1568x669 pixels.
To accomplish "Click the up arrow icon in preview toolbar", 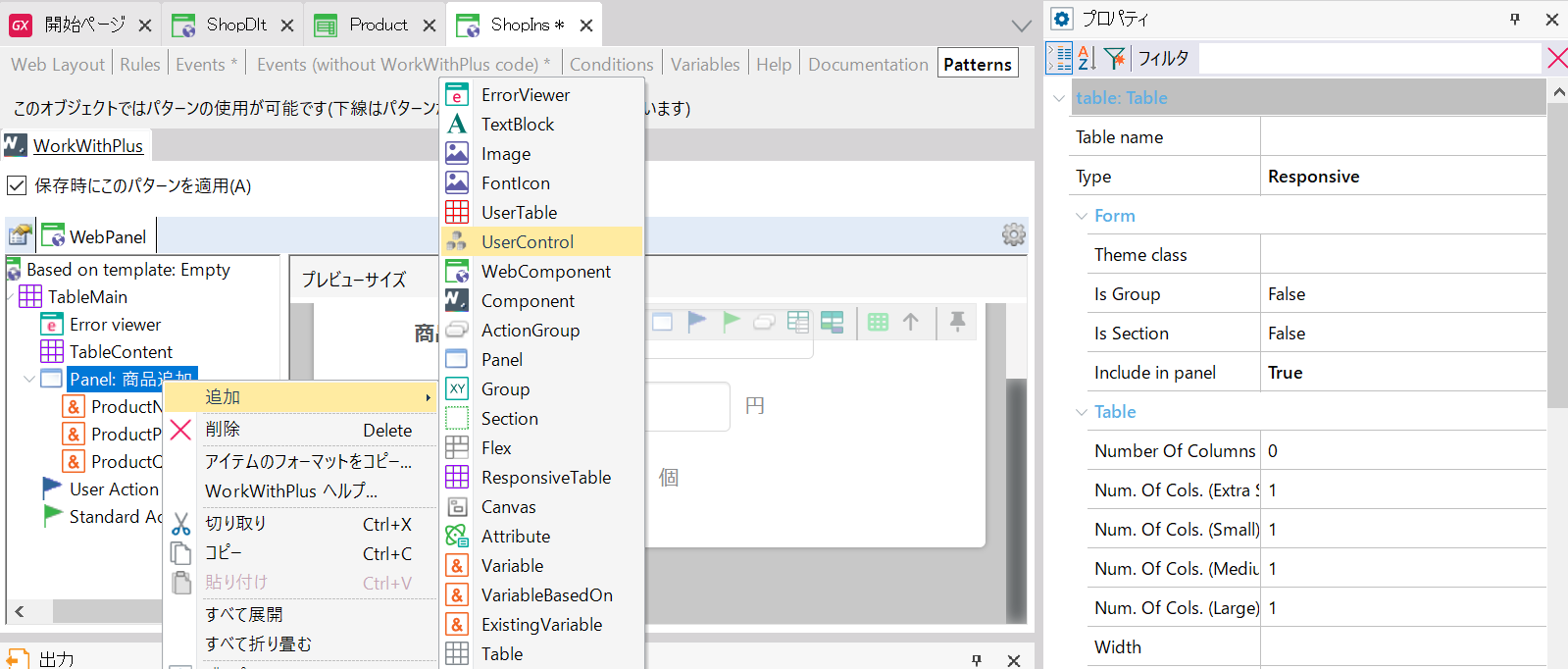I will [x=911, y=322].
